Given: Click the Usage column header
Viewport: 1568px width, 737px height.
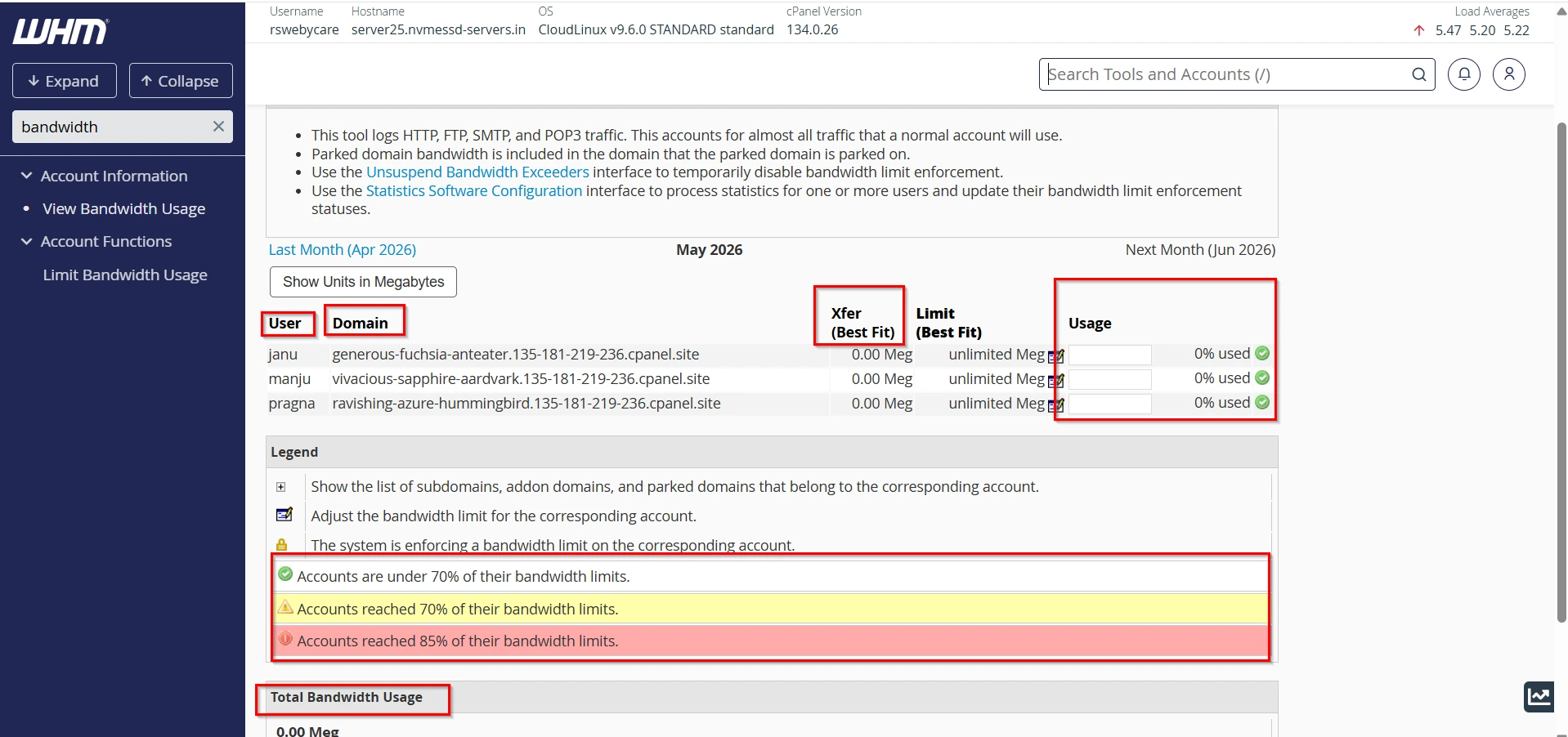Looking at the screenshot, I should (x=1090, y=324).
